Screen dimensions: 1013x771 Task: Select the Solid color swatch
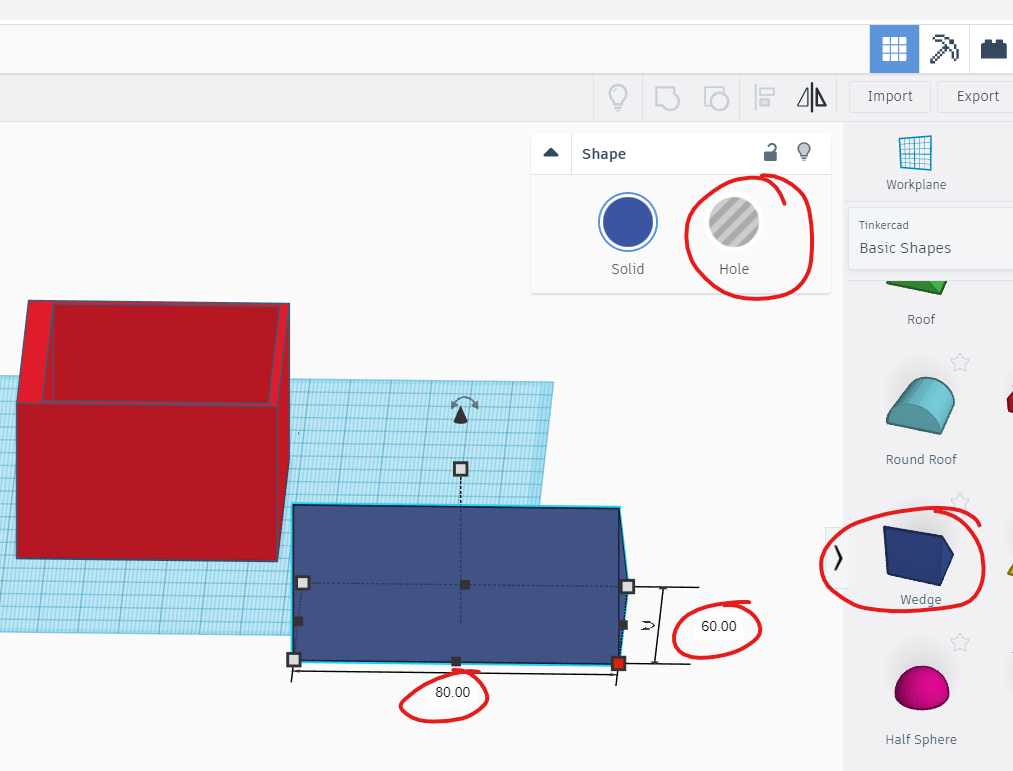(x=628, y=222)
